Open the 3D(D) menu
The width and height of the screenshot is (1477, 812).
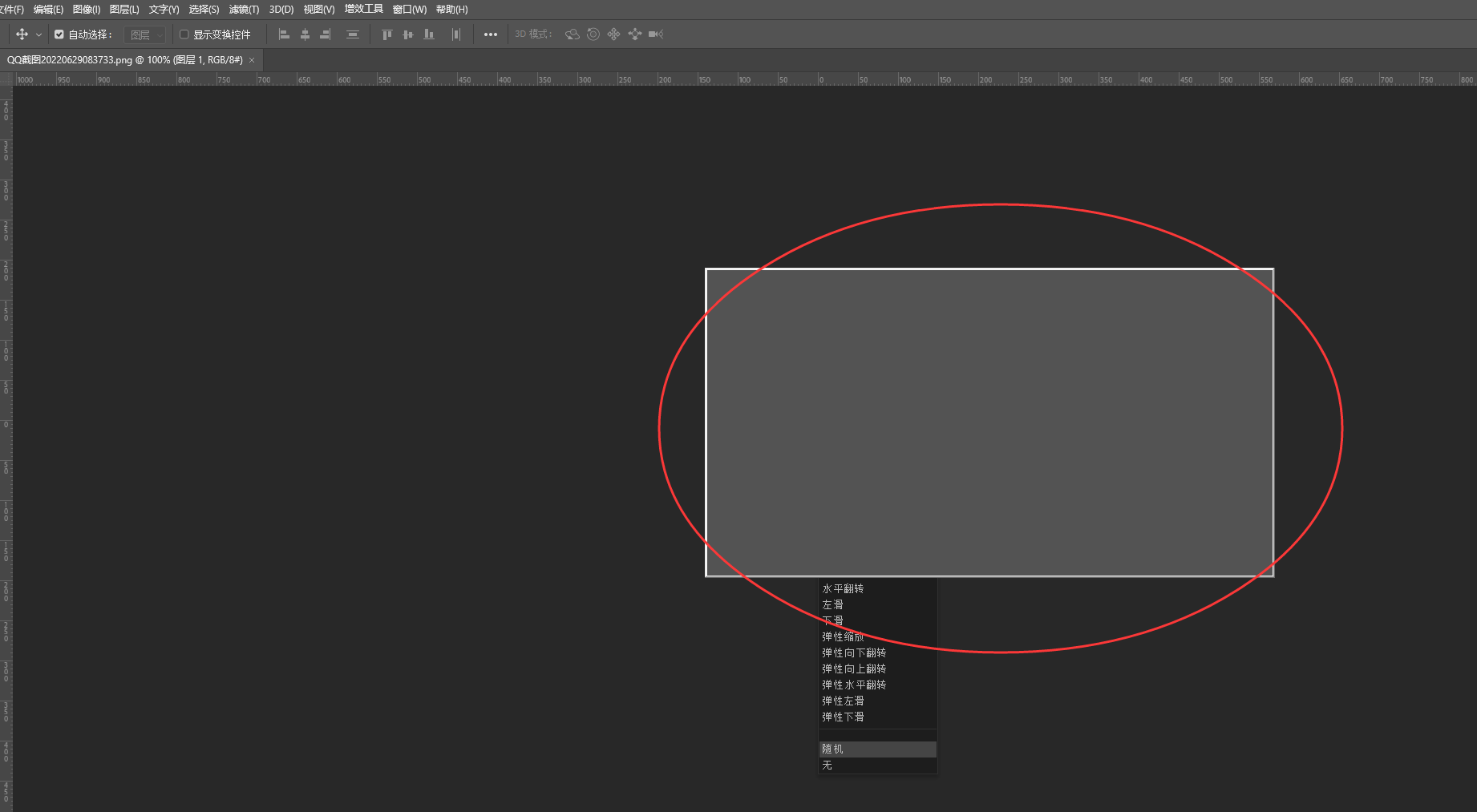(281, 10)
